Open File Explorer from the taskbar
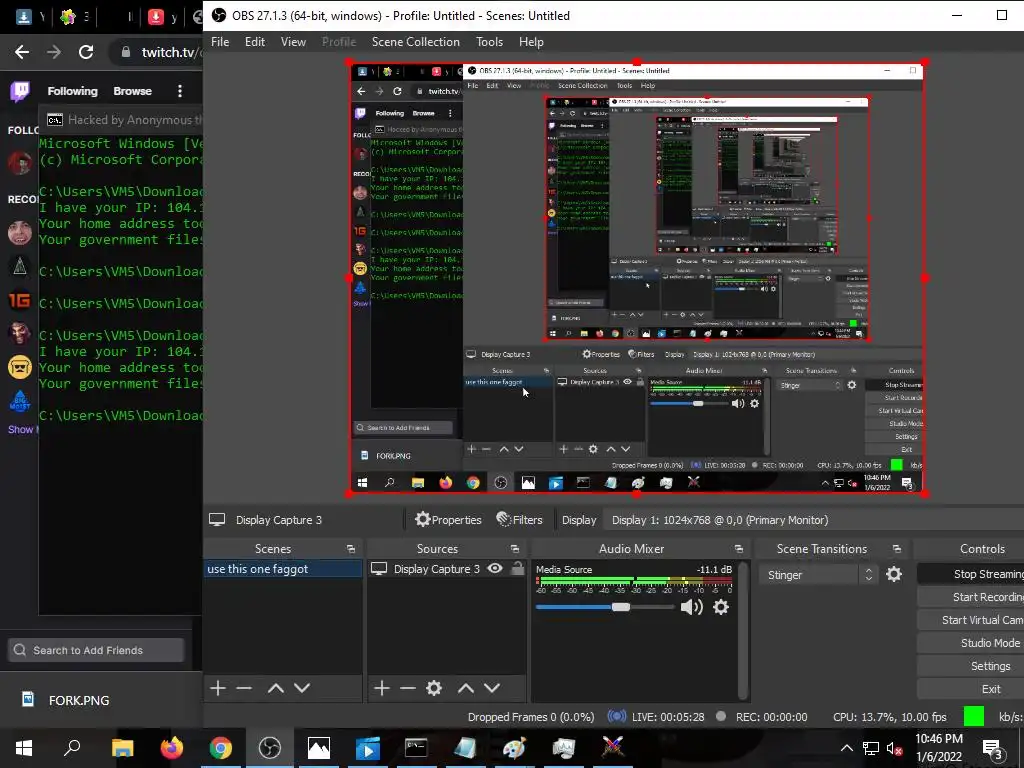 click(x=123, y=748)
